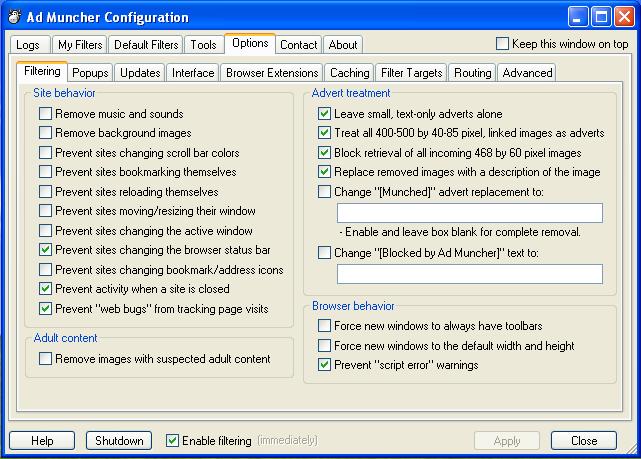This screenshot has width=641, height=459.
Task: Switch to the Tools tab
Action: 204,45
